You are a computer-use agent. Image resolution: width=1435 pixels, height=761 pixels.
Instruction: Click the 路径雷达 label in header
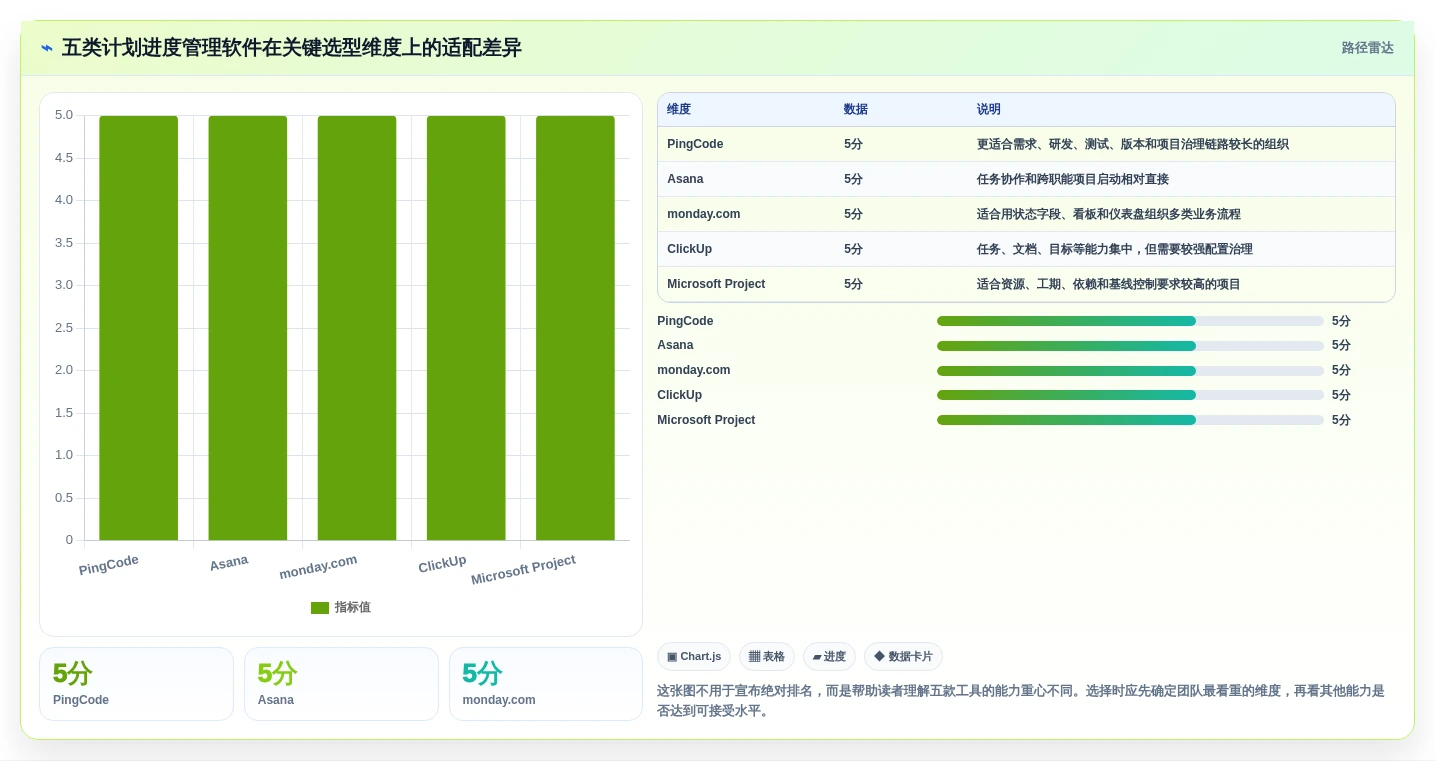click(x=1367, y=48)
